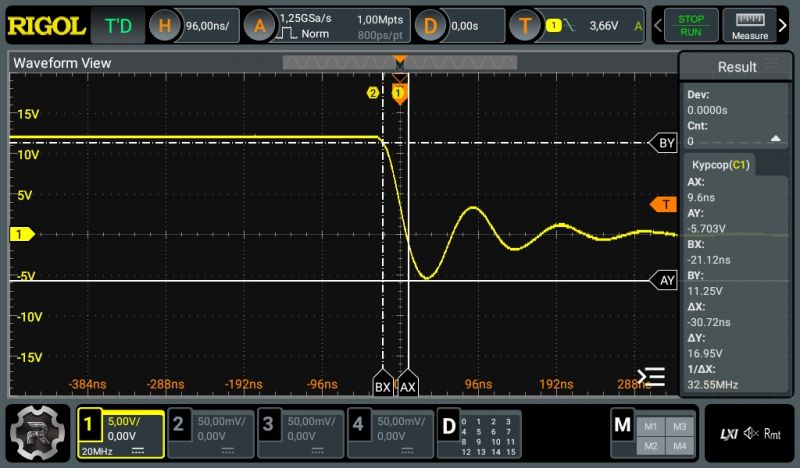
Task: Click the Measure ruler icon
Action: [749, 25]
